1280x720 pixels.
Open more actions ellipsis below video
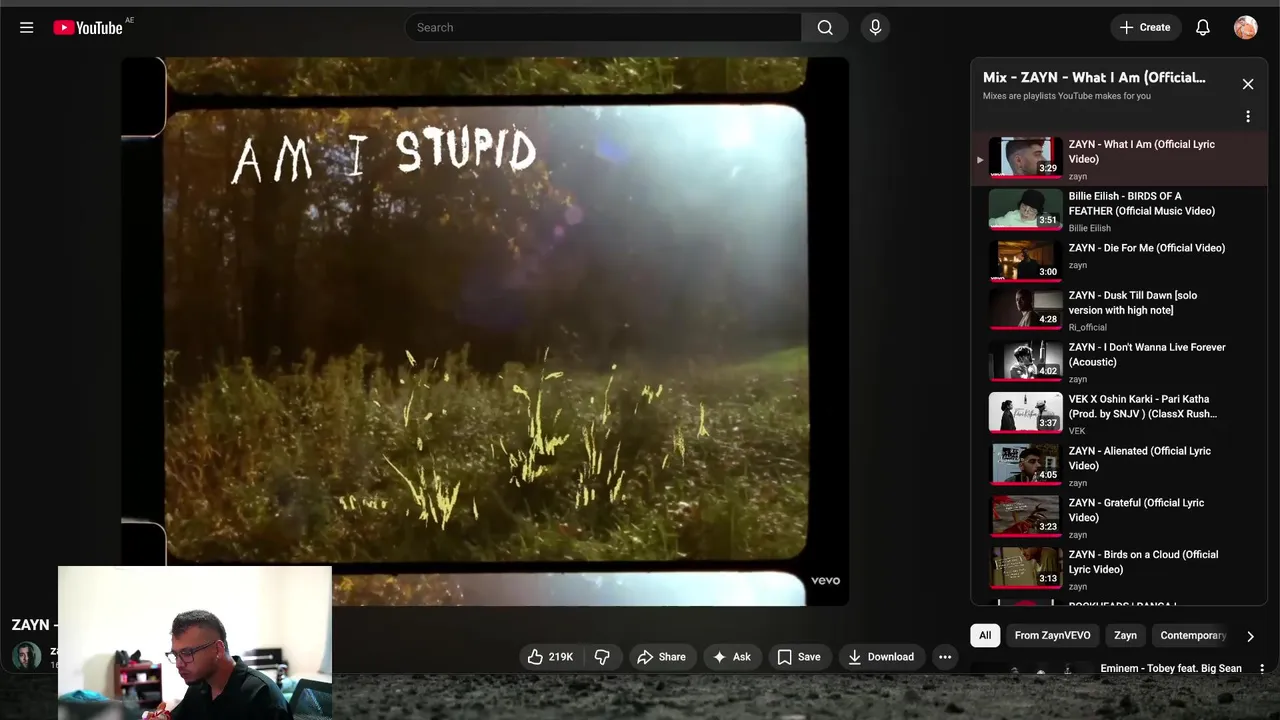click(x=945, y=657)
